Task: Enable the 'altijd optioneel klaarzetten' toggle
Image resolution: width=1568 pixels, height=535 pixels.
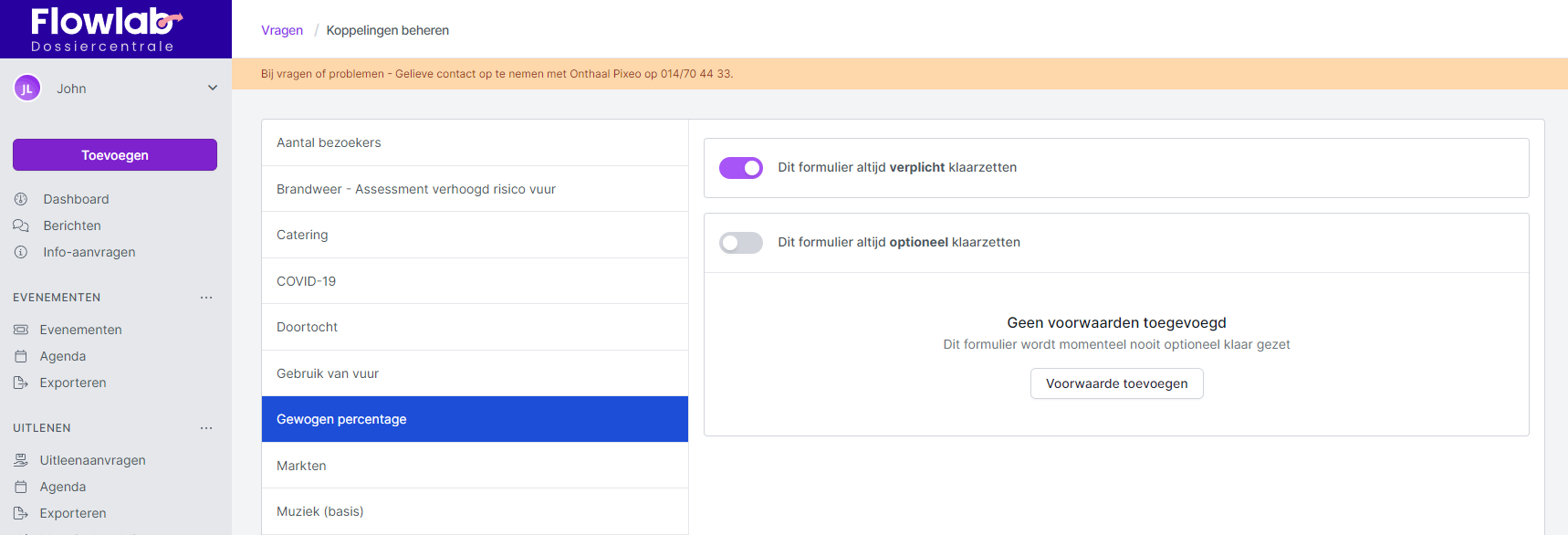Action: pos(741,243)
